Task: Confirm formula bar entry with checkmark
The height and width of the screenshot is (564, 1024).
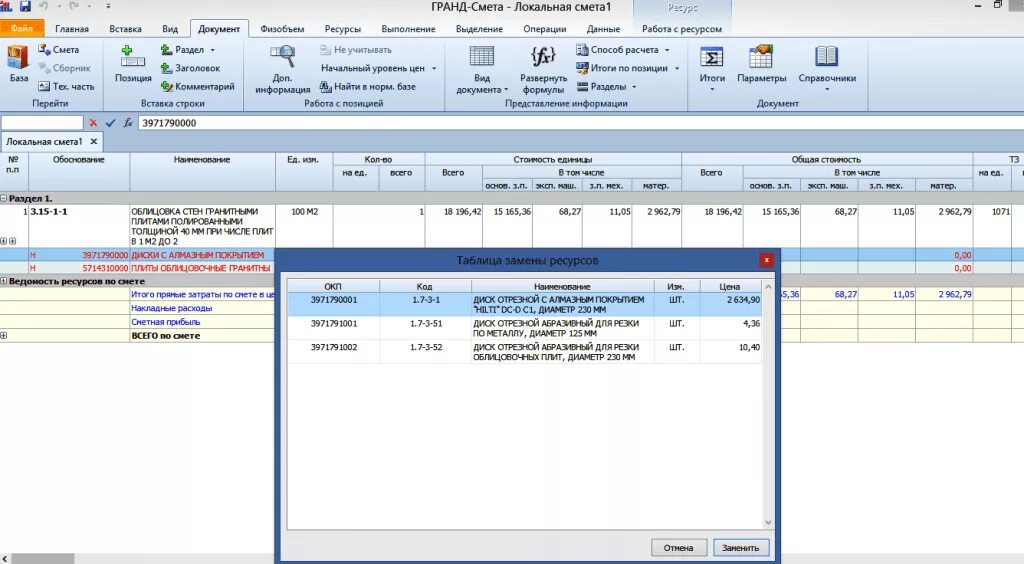Action: [110, 123]
